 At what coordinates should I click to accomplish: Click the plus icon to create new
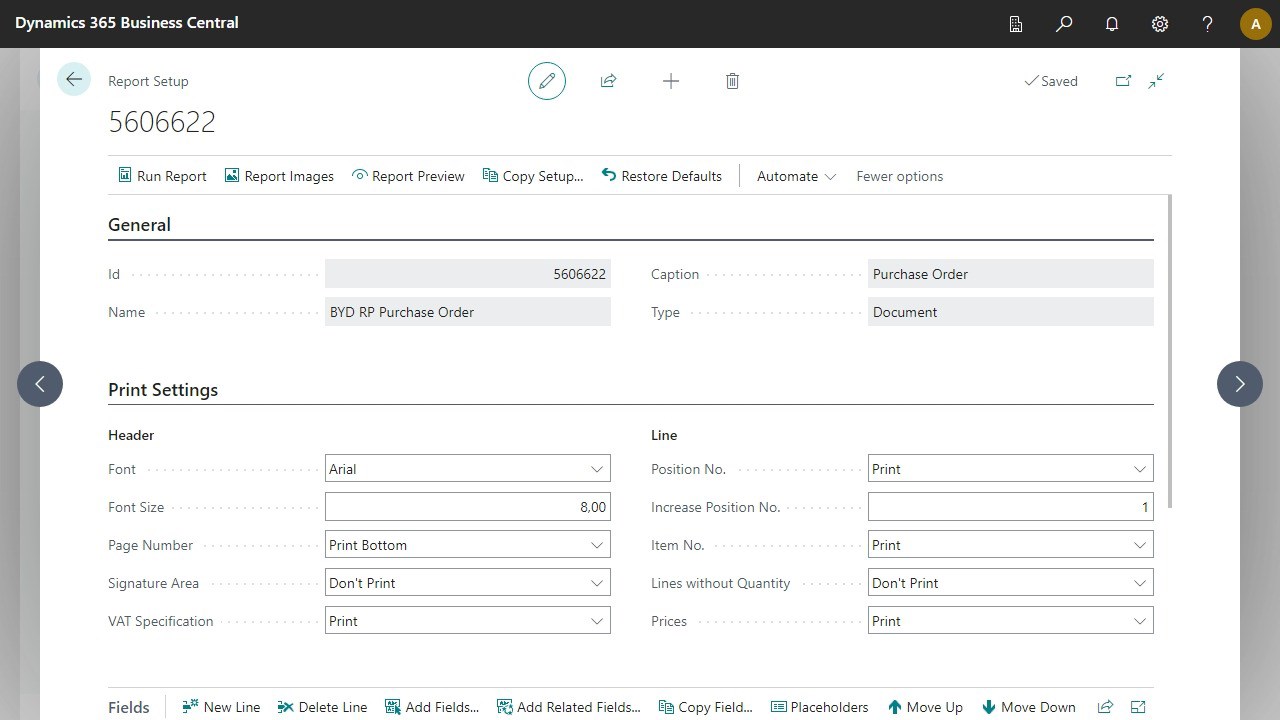[x=671, y=81]
